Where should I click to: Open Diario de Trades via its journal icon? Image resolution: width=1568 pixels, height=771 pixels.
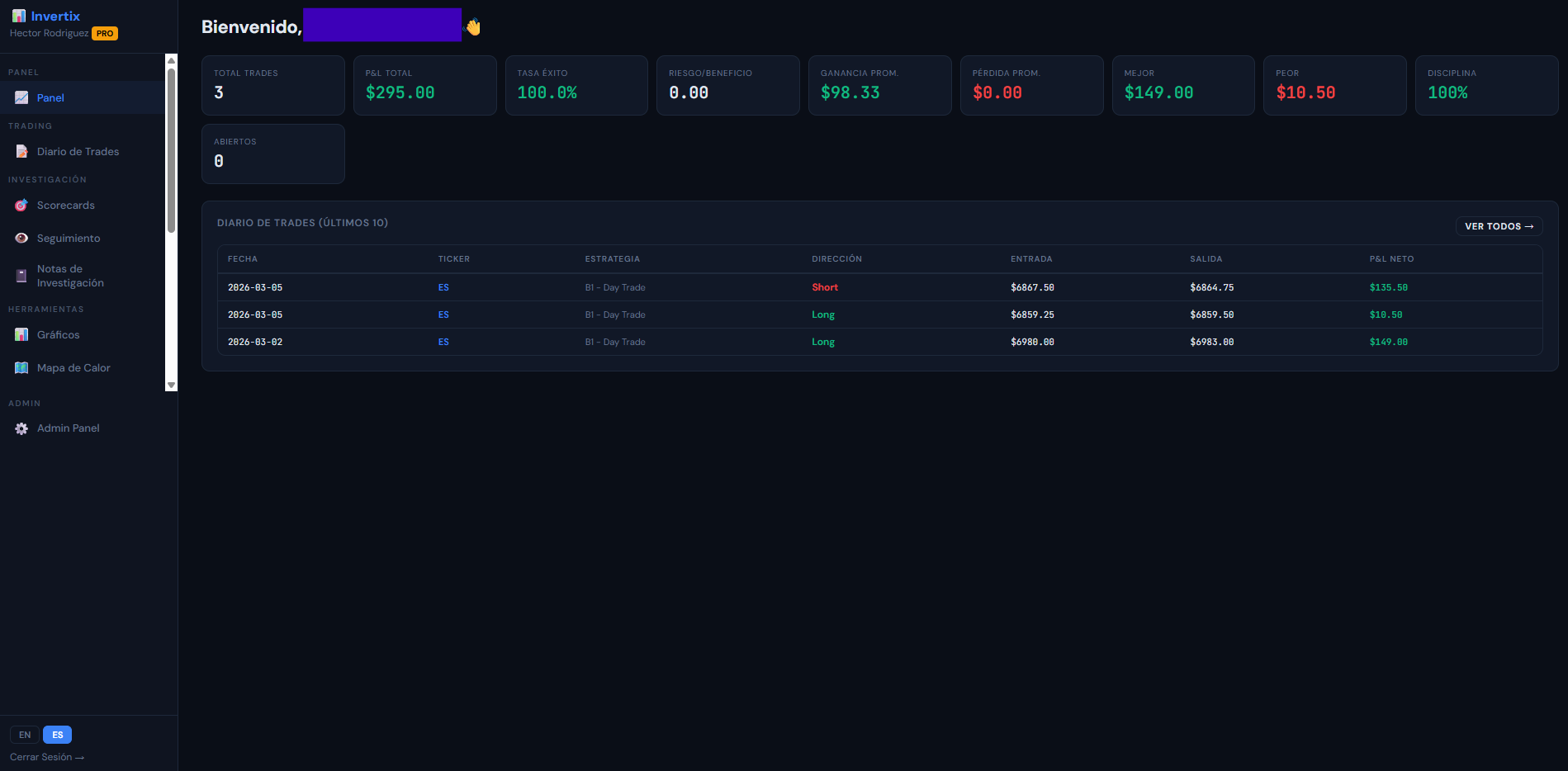click(x=21, y=151)
